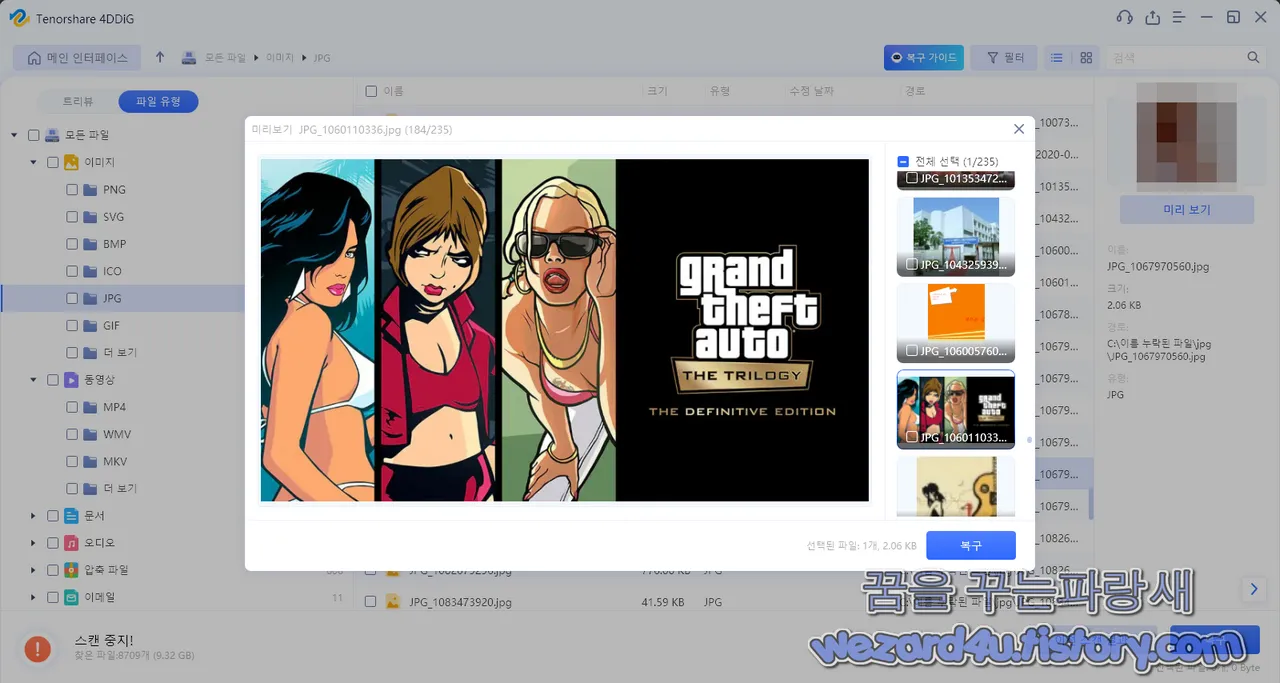The height and width of the screenshot is (683, 1280).
Task: Go to 모든 파일 in breadcrumb
Action: coord(225,58)
